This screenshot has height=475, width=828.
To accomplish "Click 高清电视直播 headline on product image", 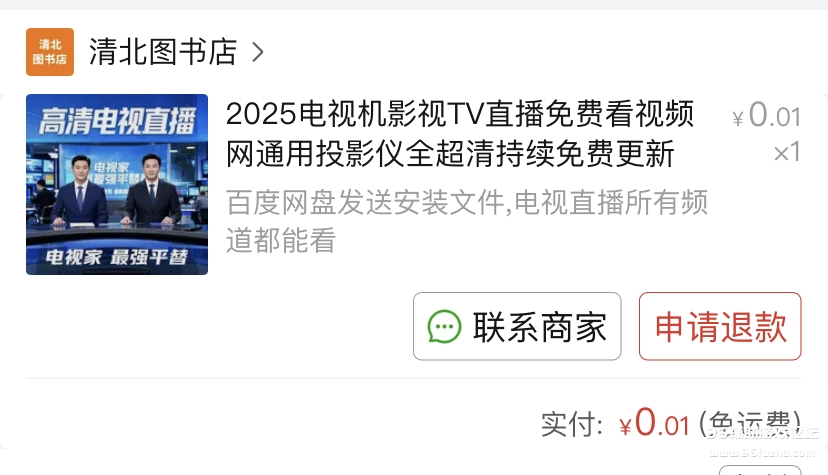I will pyautogui.click(x=117, y=121).
